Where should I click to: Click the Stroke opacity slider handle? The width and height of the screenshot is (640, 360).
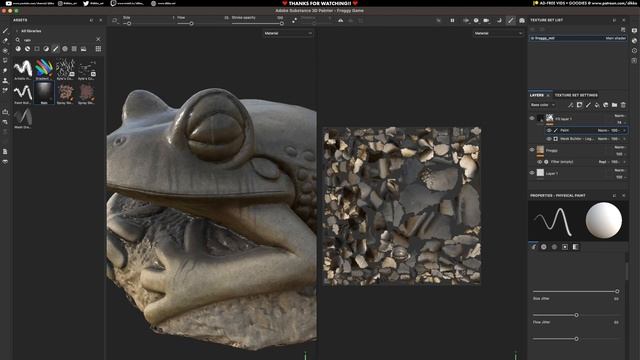coord(282,24)
